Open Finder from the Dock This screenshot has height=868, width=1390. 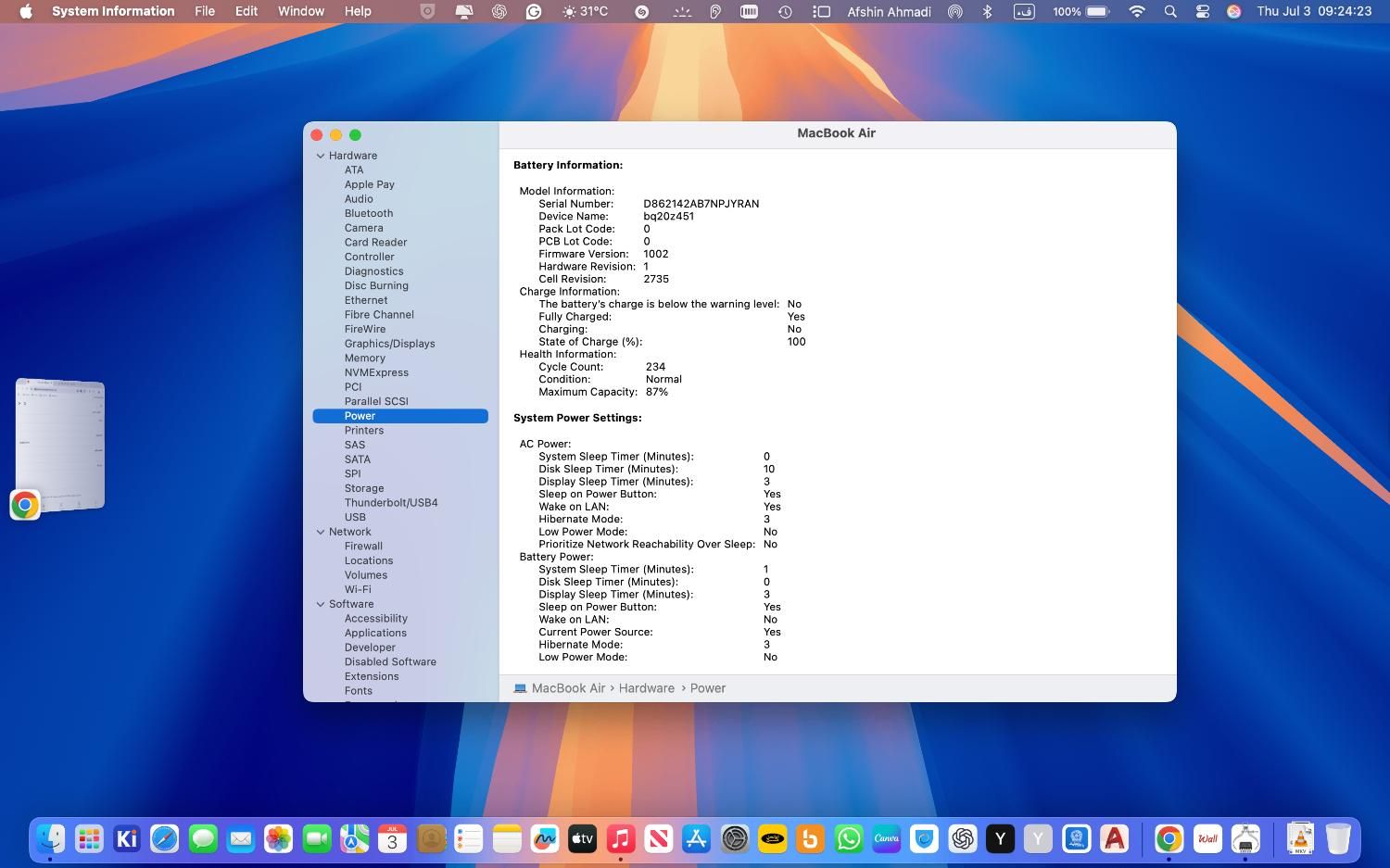pos(50,839)
